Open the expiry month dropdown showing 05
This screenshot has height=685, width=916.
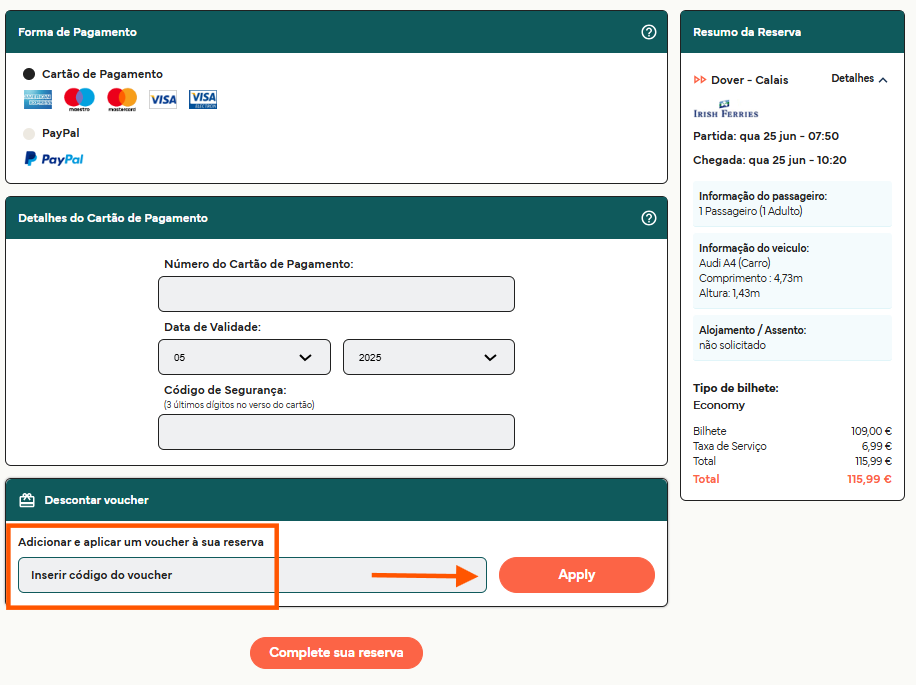[244, 357]
